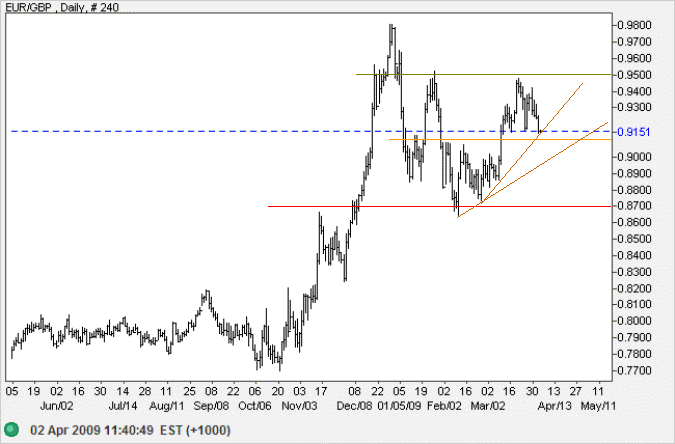Screen dimensions: 675x444
Task: Click the 0.9800 price axis label
Action: (634, 25)
